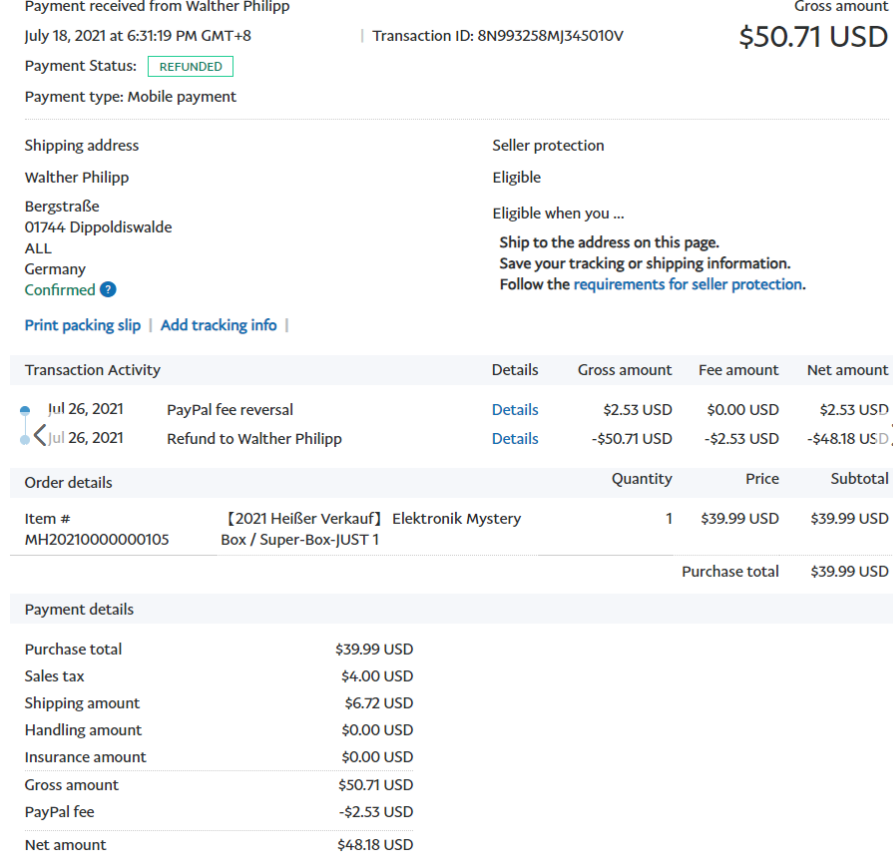This screenshot has height=862, width=893.
Task: Click the REFUNDED payment status badge
Action: [190, 67]
